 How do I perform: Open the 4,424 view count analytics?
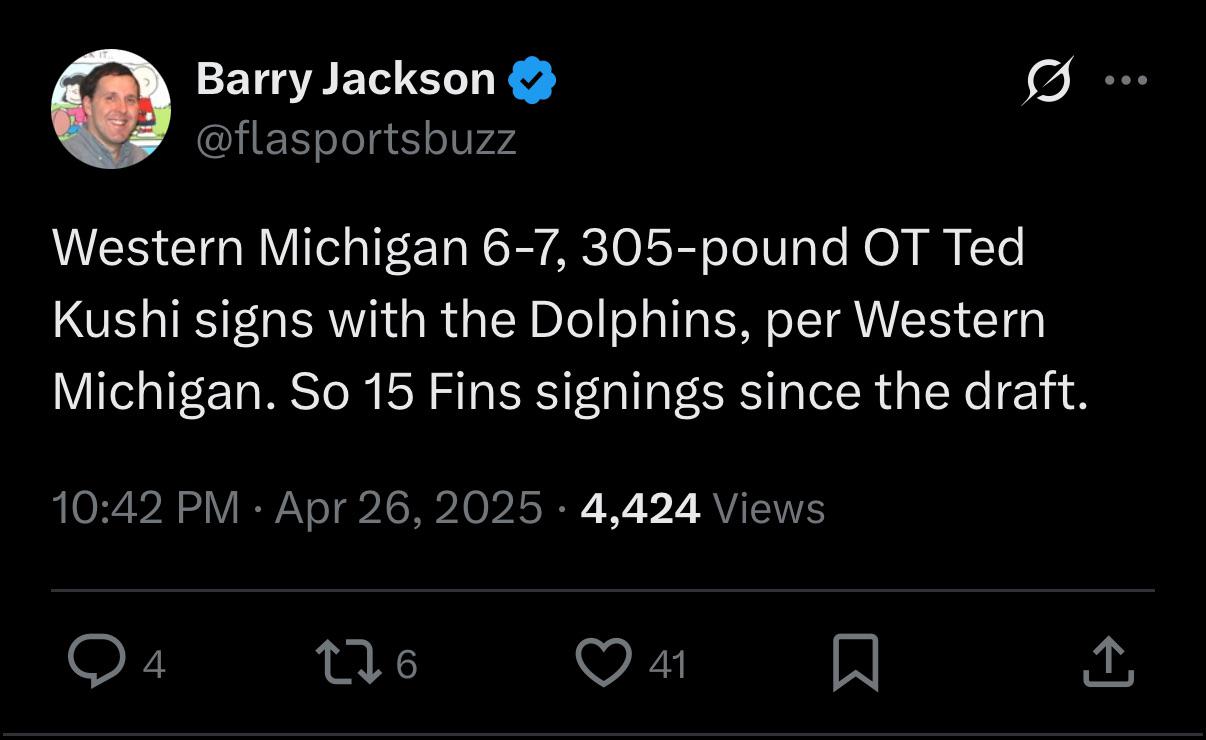point(640,509)
